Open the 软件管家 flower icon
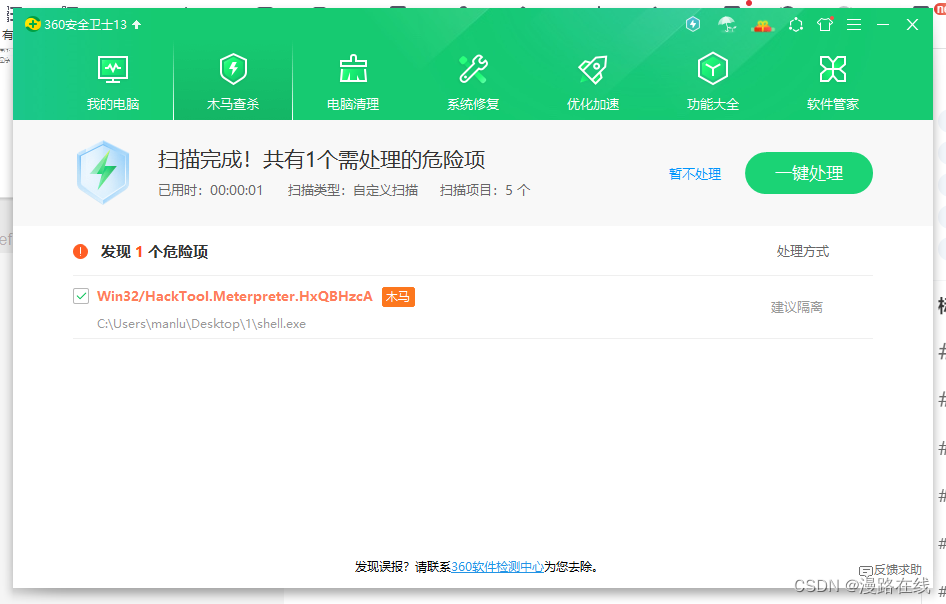Image resolution: width=946 pixels, height=604 pixels. (x=833, y=69)
